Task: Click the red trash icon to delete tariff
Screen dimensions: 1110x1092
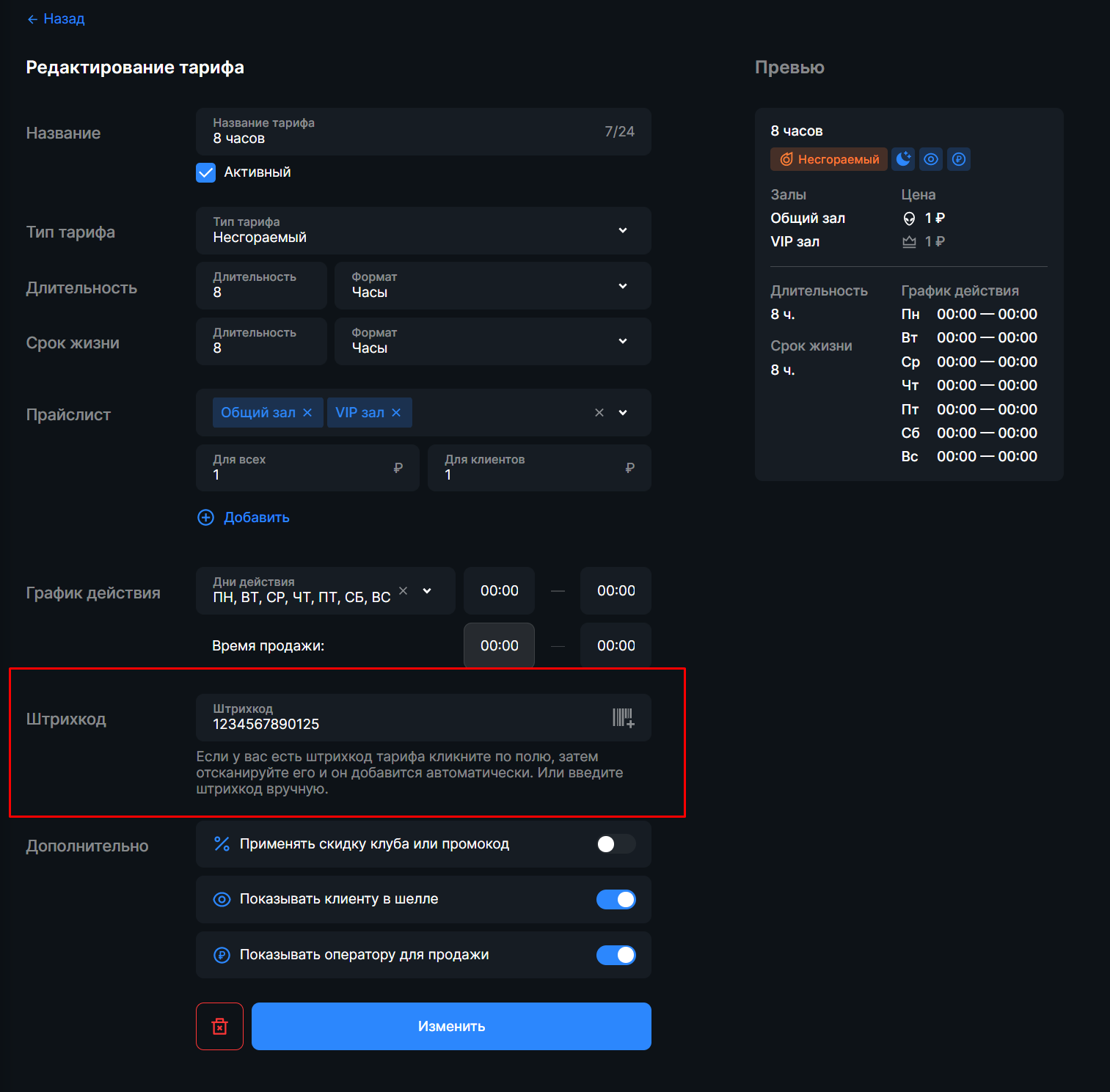Action: click(x=219, y=1026)
